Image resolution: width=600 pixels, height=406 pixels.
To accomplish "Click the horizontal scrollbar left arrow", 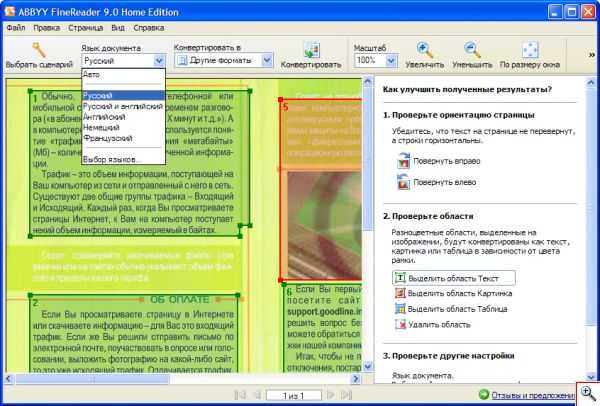I will 9,379.
